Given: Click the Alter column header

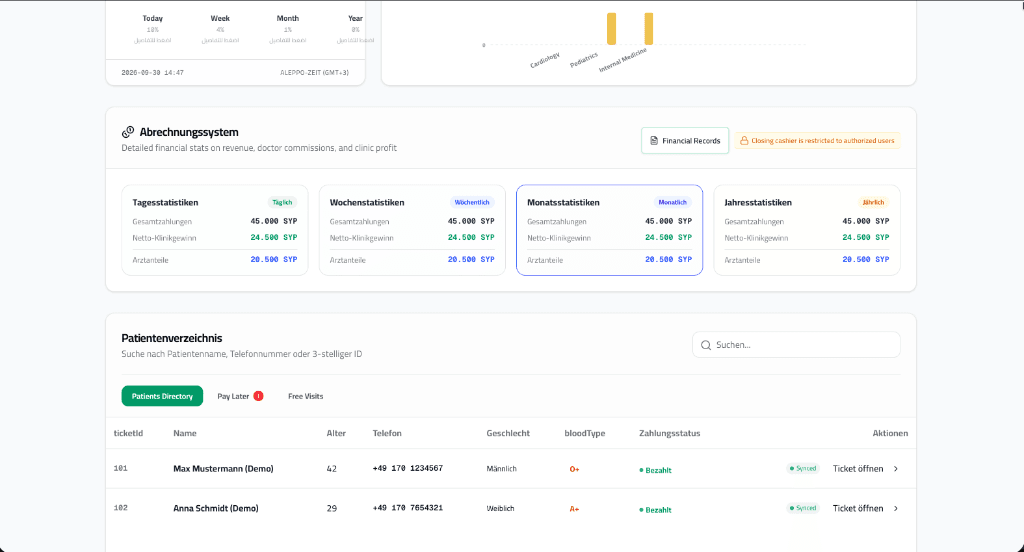Looking at the screenshot, I should tap(336, 433).
